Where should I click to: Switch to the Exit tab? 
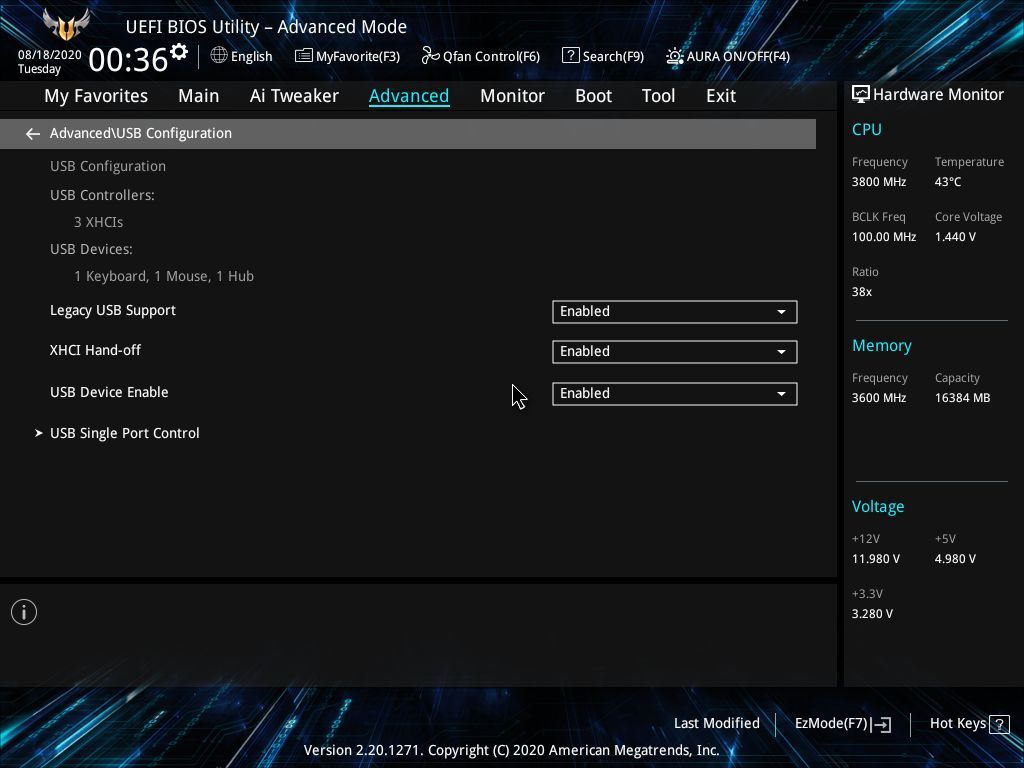coord(721,96)
